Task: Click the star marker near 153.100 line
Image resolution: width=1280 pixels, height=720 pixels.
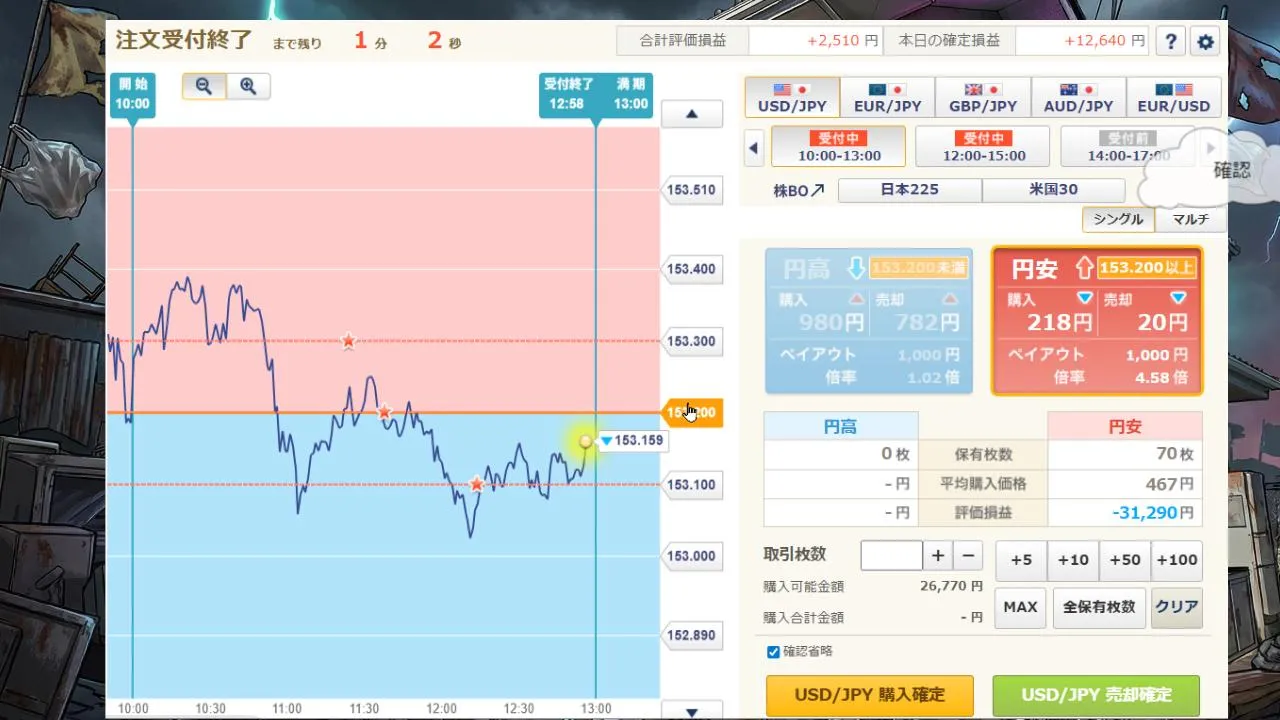Action: (476, 485)
